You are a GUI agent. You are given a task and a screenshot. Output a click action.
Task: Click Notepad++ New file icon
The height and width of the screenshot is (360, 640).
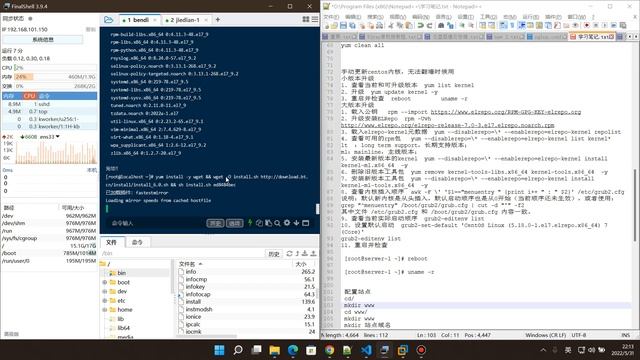click(x=327, y=26)
